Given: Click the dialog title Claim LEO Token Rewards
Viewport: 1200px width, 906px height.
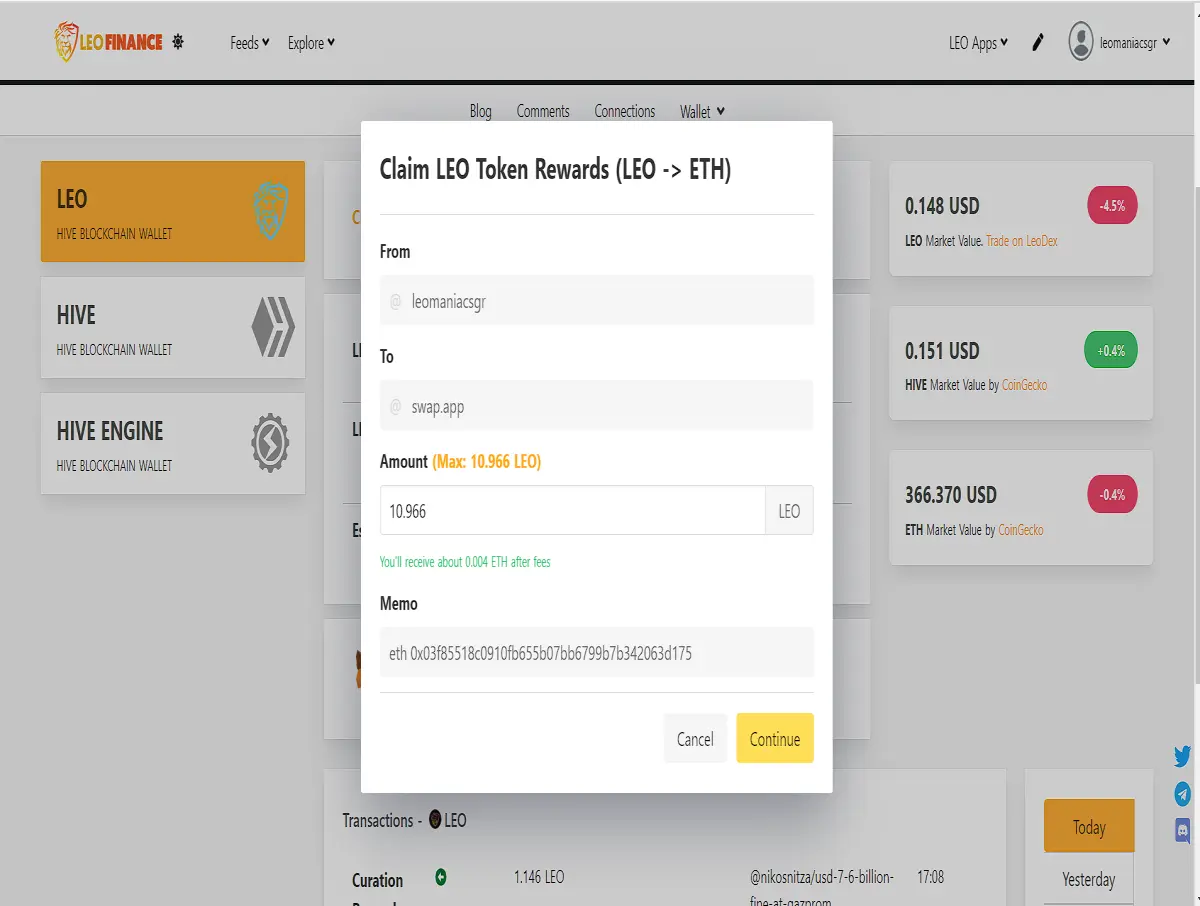Looking at the screenshot, I should coord(555,169).
